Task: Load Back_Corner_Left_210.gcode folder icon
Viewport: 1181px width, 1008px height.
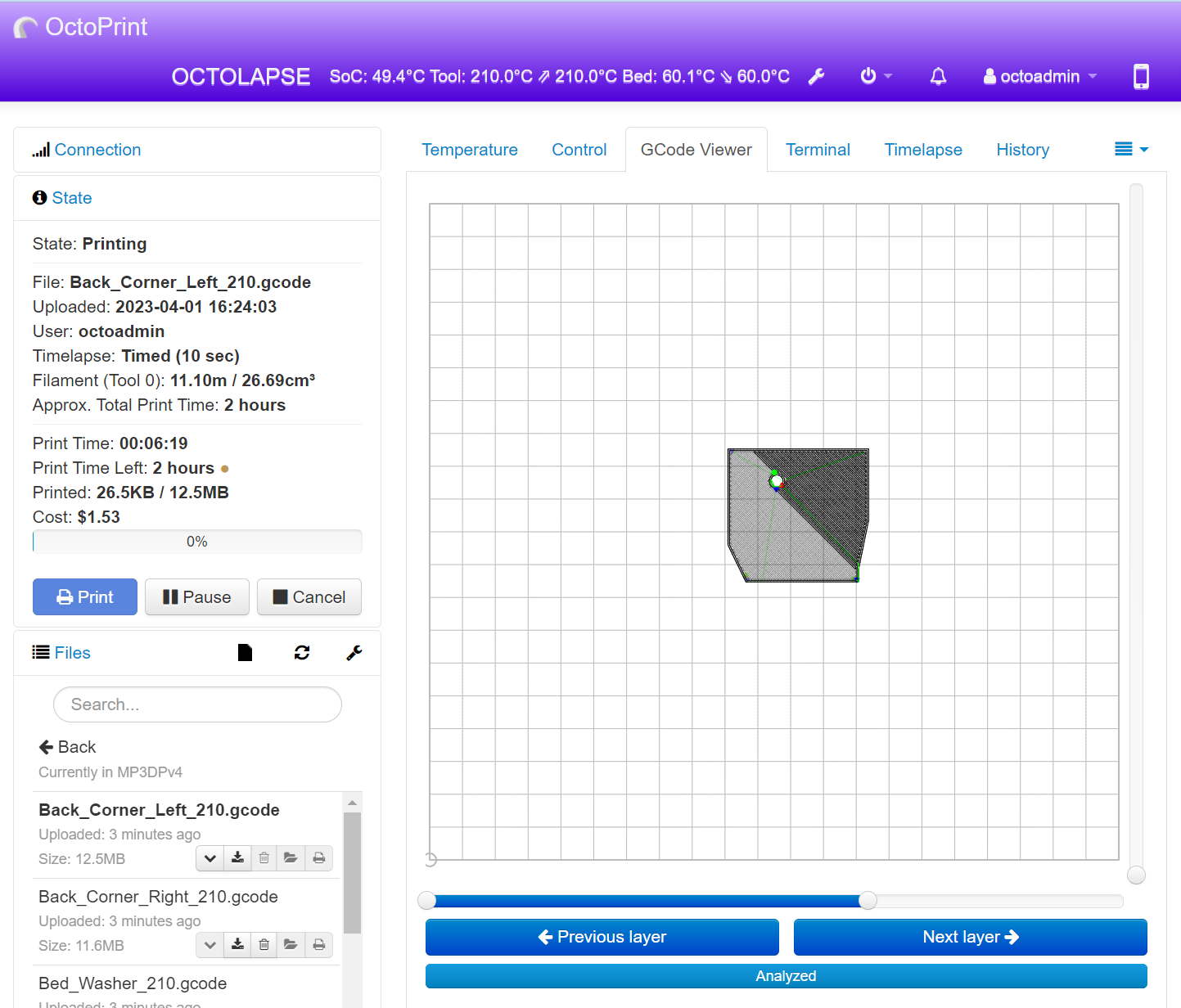Action: coord(291,858)
